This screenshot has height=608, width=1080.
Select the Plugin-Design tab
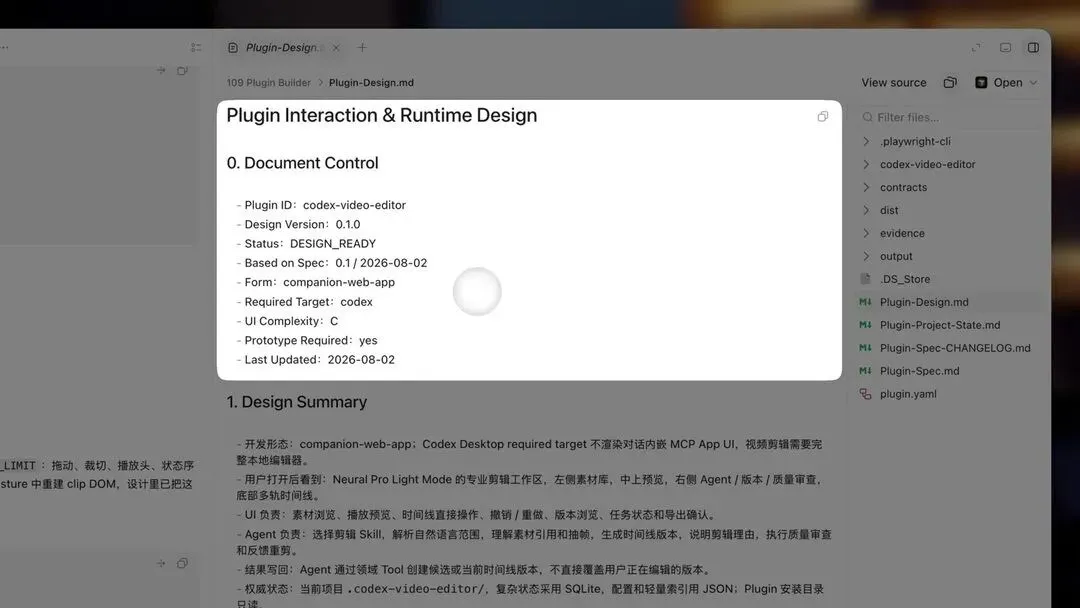point(284,48)
